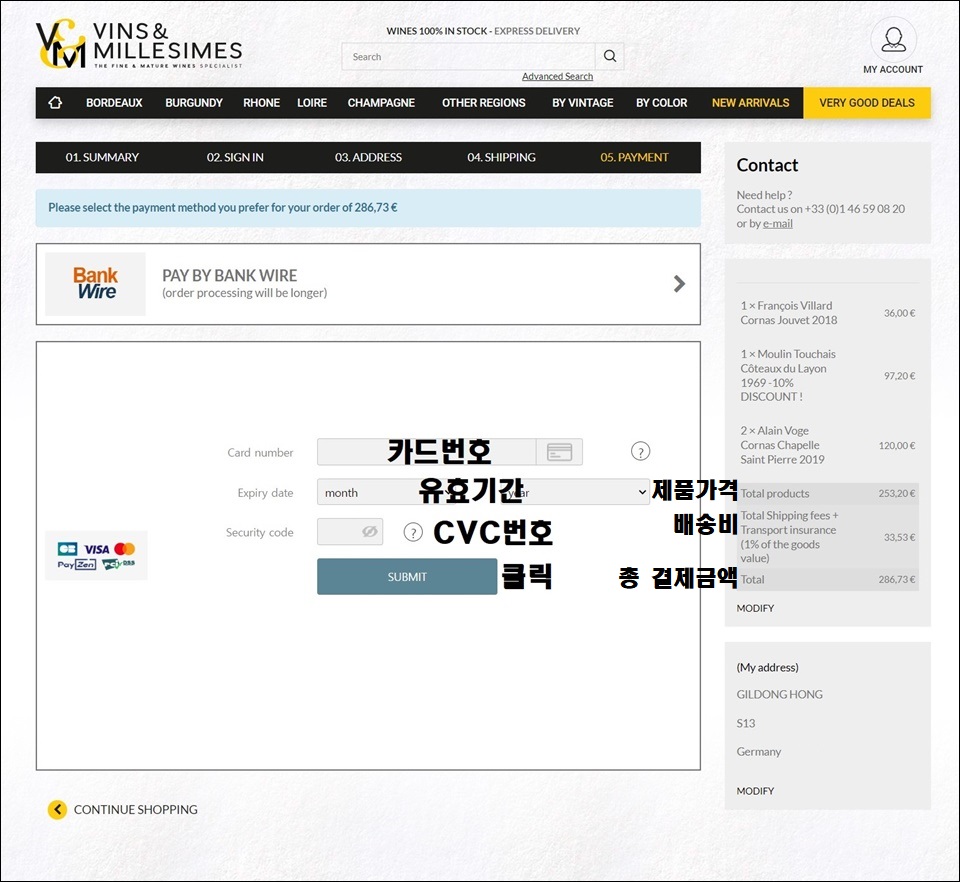Click the Advanced Search link
Viewport: 960px width, 882px height.
click(x=558, y=77)
